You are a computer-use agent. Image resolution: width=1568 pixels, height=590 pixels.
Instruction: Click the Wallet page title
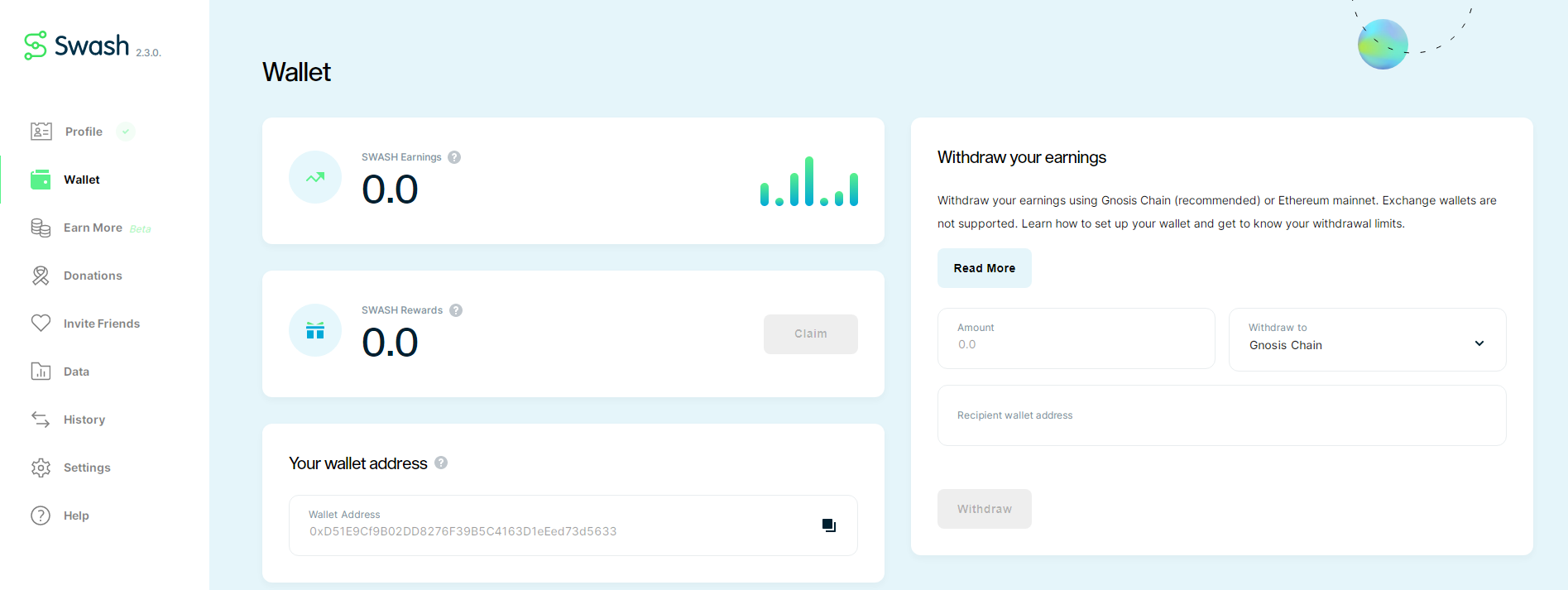(x=296, y=72)
